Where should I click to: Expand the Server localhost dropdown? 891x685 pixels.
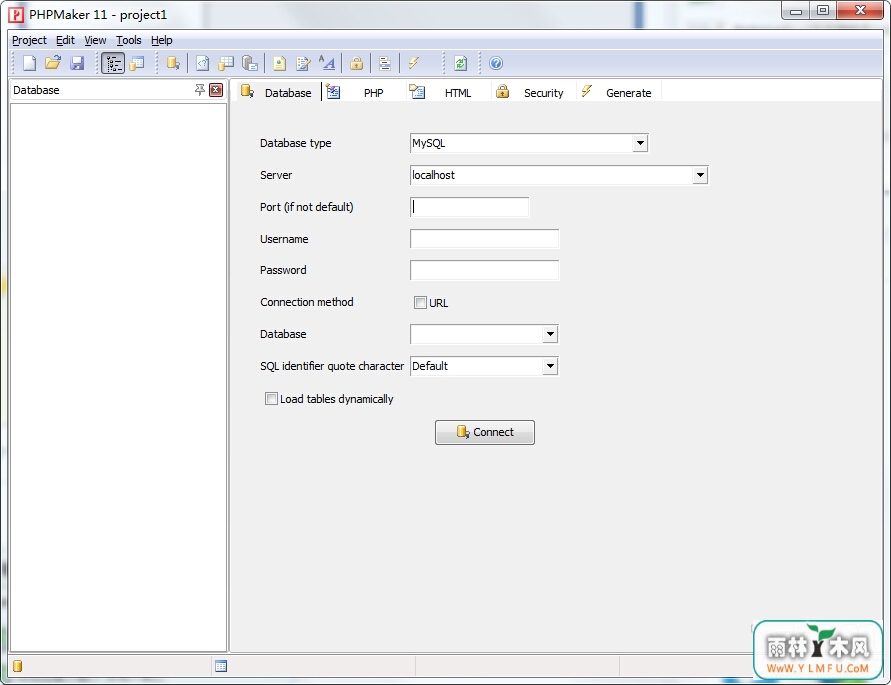coord(700,175)
